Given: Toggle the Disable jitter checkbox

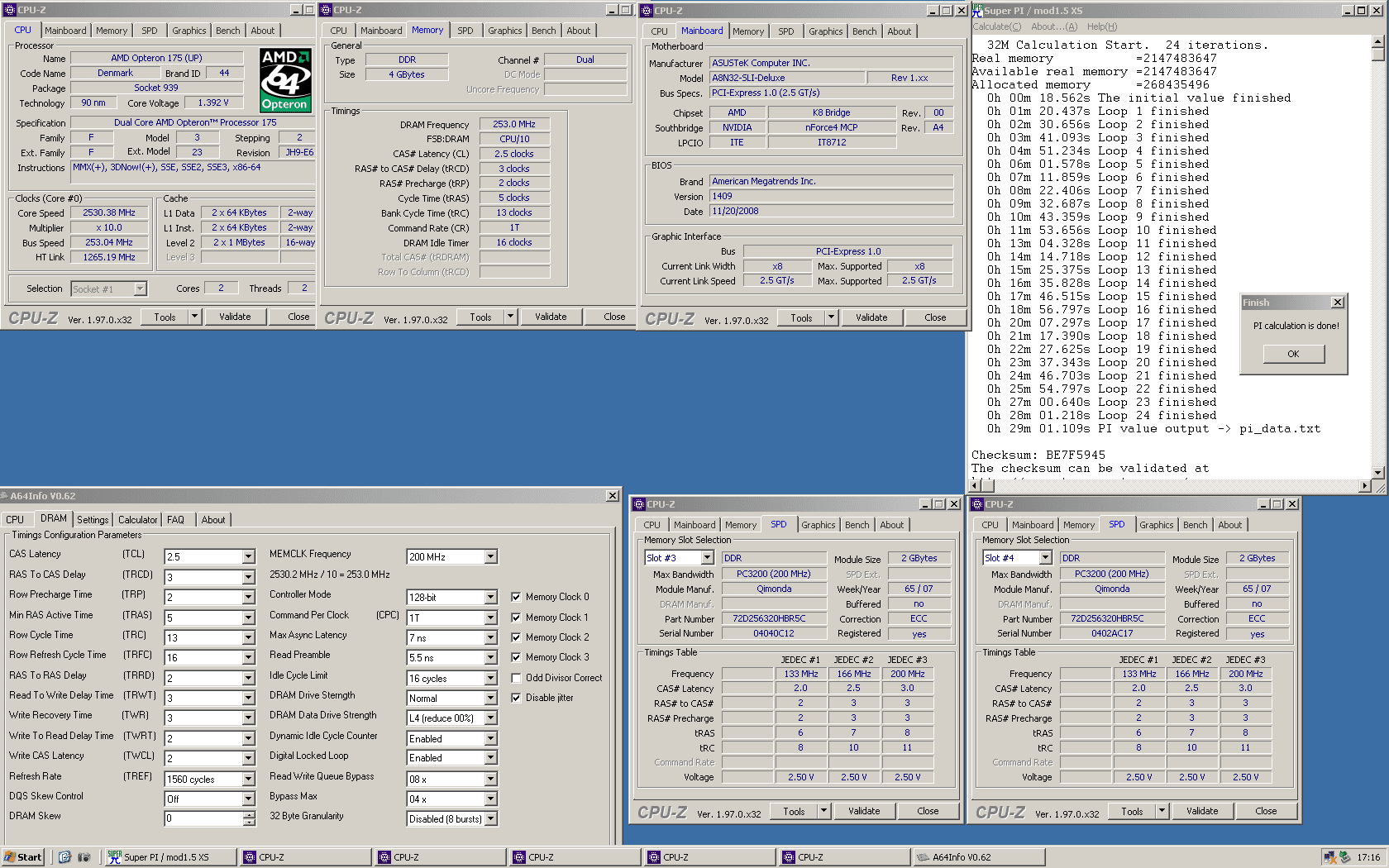Looking at the screenshot, I should [x=516, y=698].
